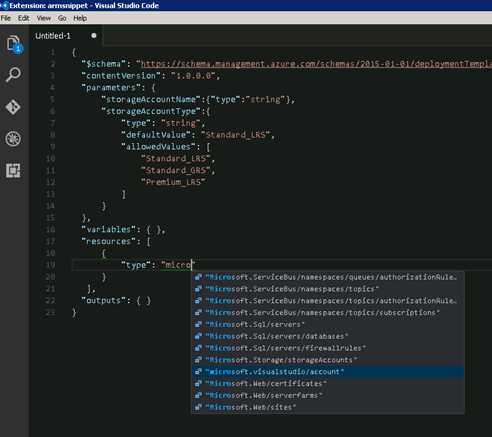Open the View menu
Image resolution: width=492 pixels, height=437 pixels.
44,18
